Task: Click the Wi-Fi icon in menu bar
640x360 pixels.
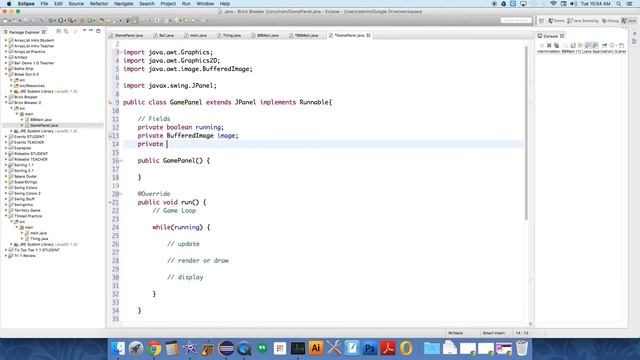Action: (x=553, y=4)
